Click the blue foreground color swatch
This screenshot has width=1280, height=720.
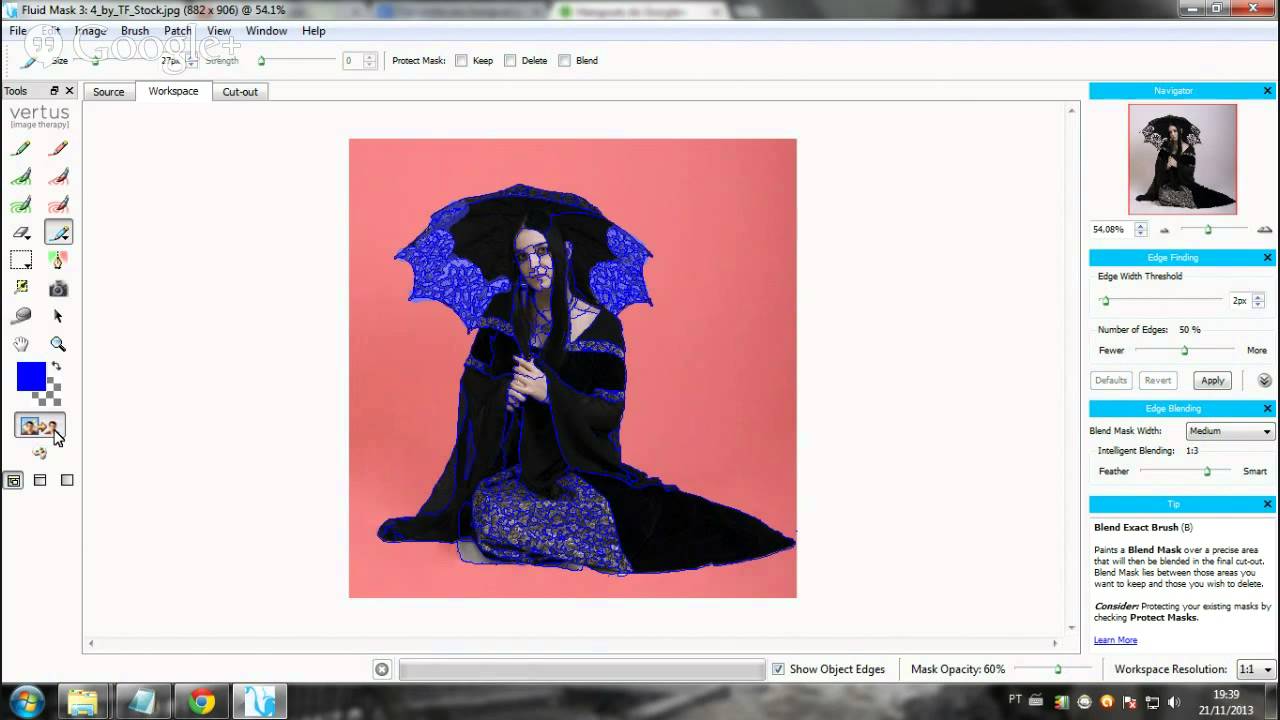point(31,376)
